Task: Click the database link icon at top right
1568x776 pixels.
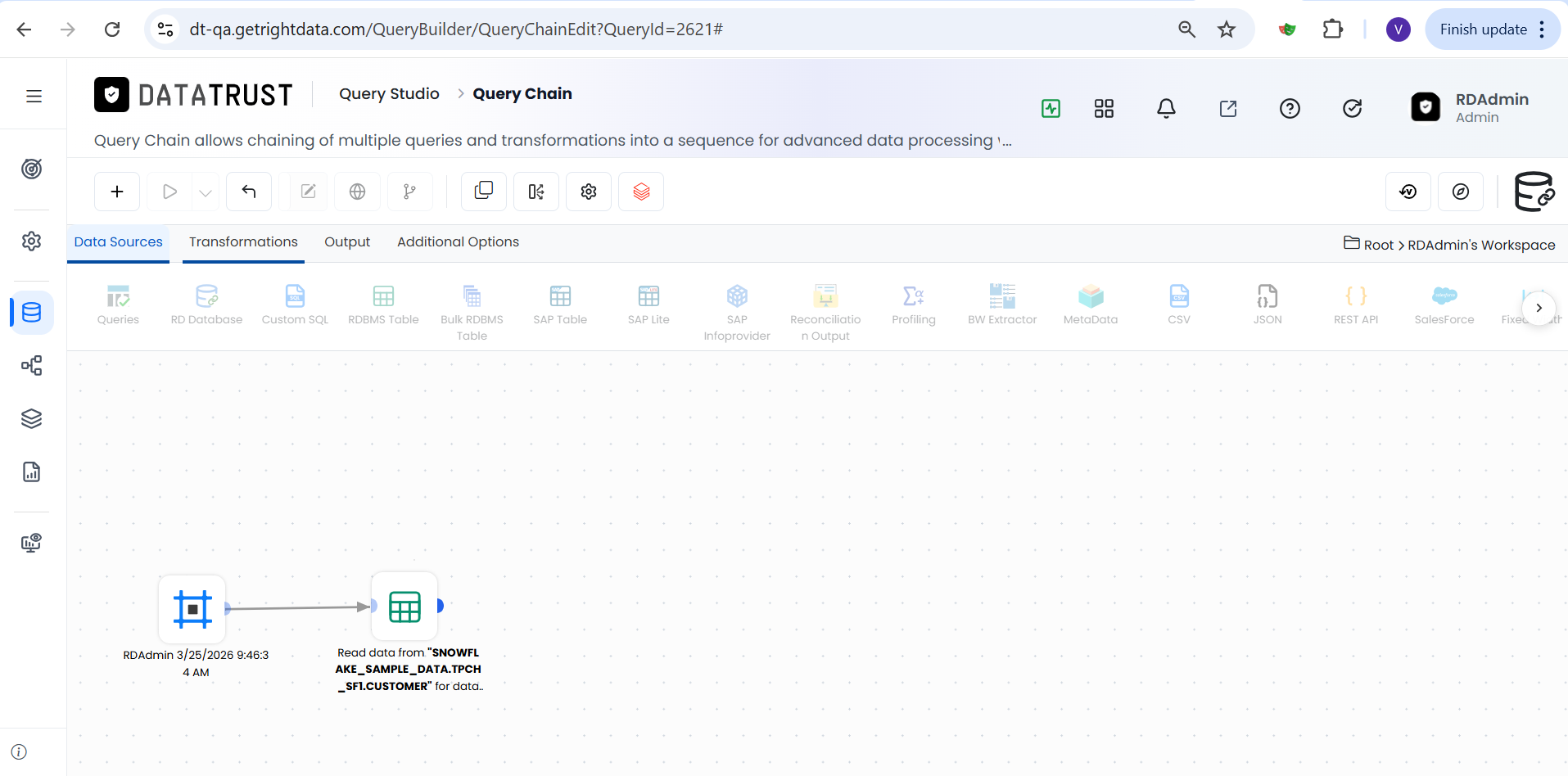Action: tap(1534, 192)
